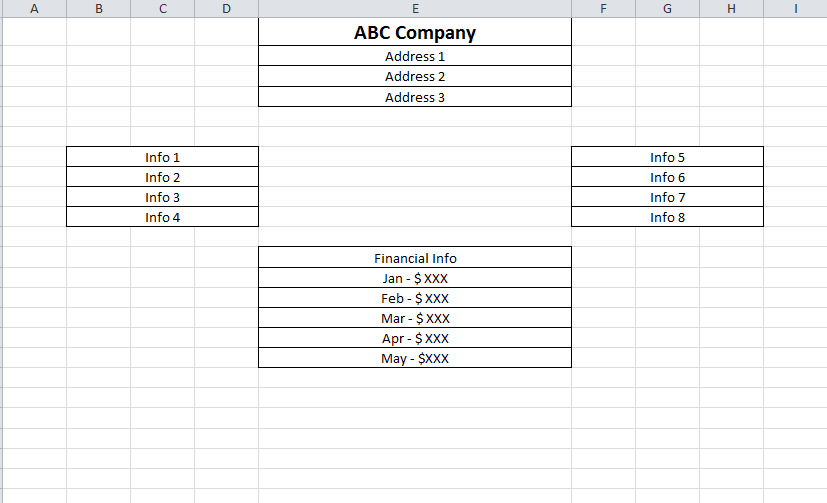This screenshot has height=503, width=827.
Task: Click the column I header
Action: point(795,9)
